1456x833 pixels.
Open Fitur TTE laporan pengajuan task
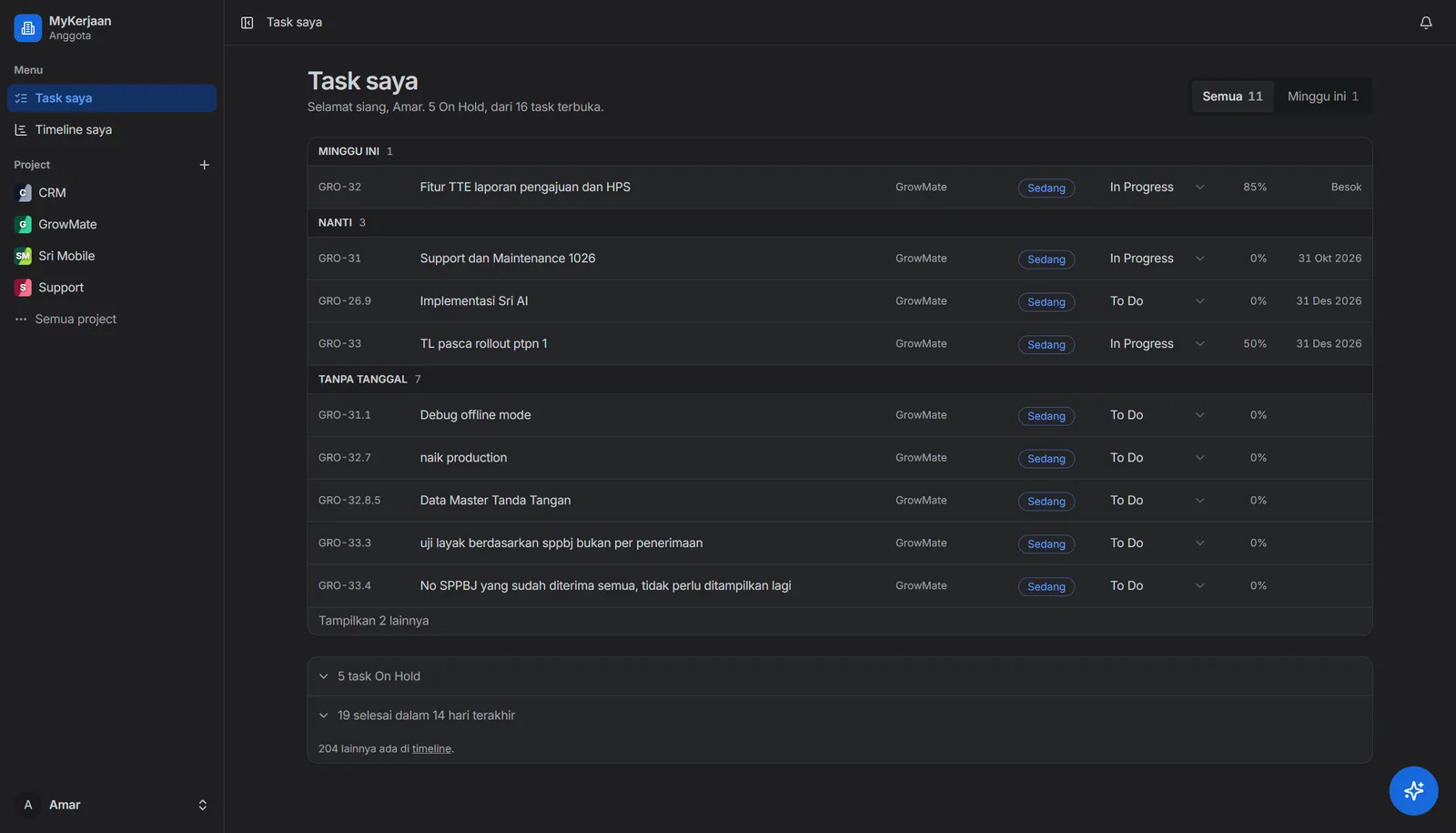tap(525, 188)
